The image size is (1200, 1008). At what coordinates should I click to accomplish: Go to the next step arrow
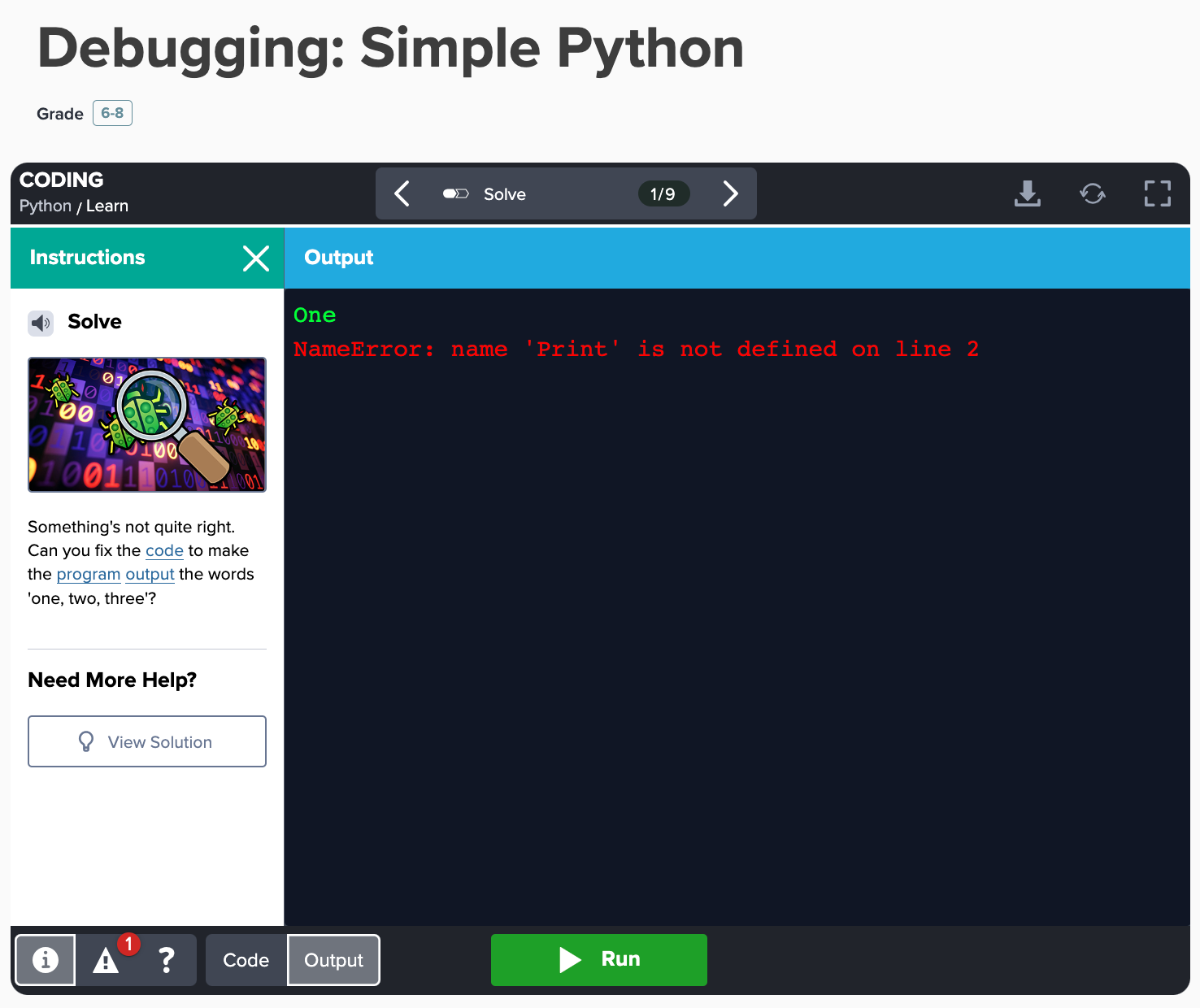tap(730, 193)
